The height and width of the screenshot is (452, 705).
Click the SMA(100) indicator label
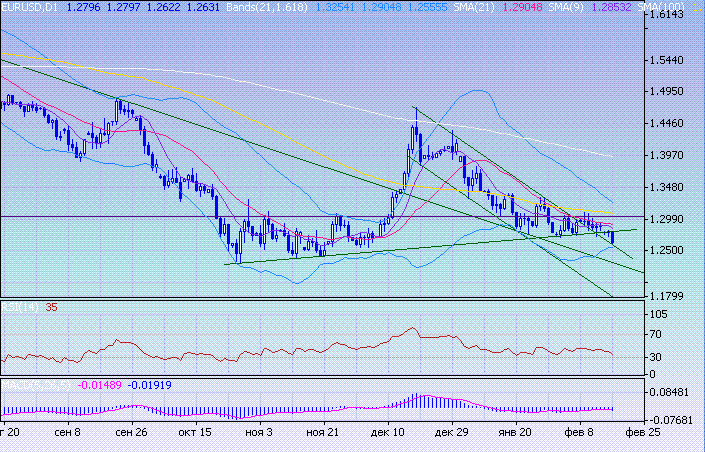tap(680, 6)
